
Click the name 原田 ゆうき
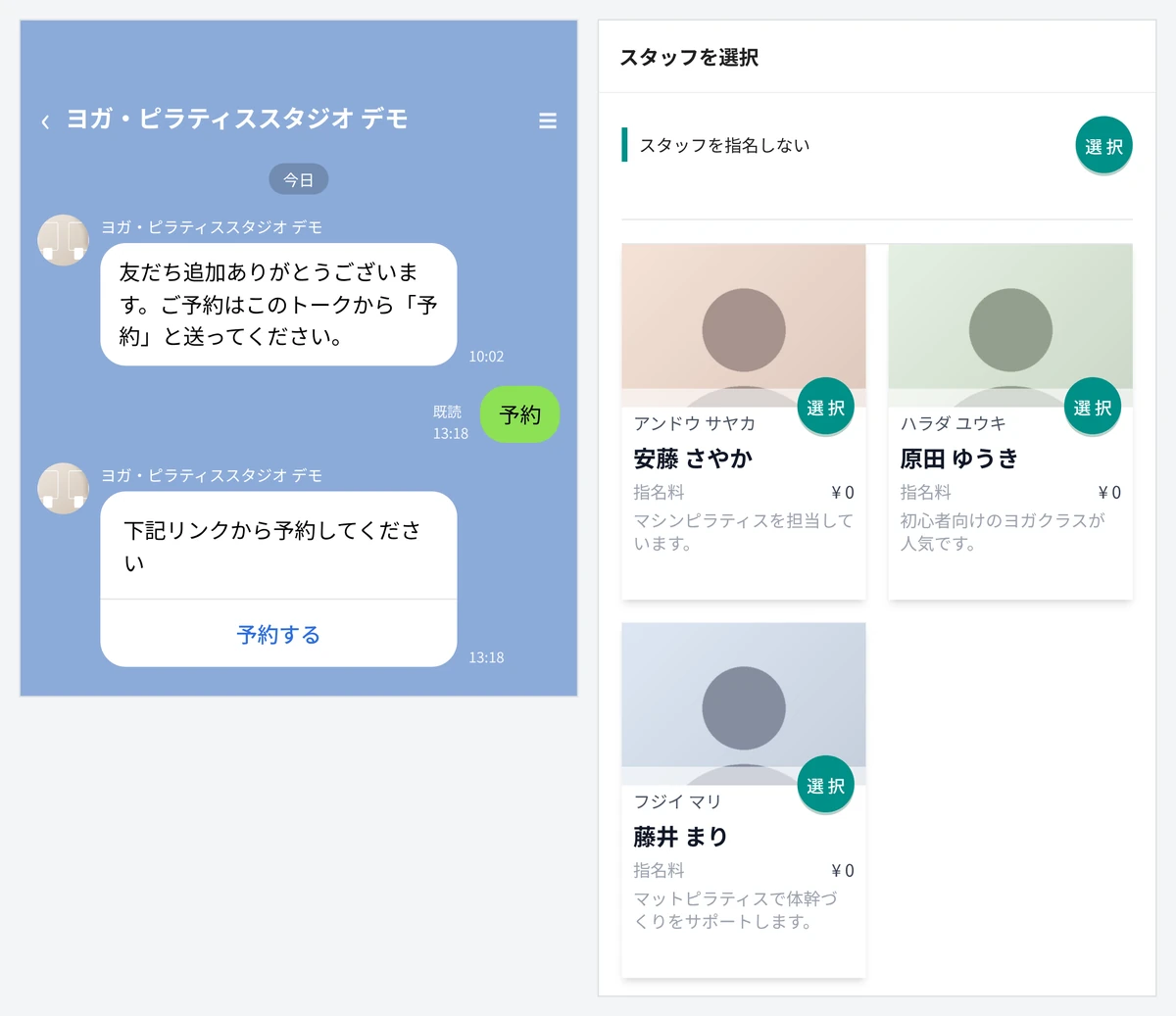[959, 458]
